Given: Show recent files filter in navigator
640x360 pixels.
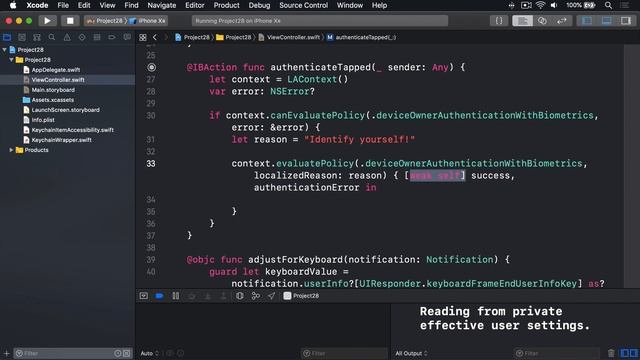Looking at the screenshot, I should click(118, 353).
